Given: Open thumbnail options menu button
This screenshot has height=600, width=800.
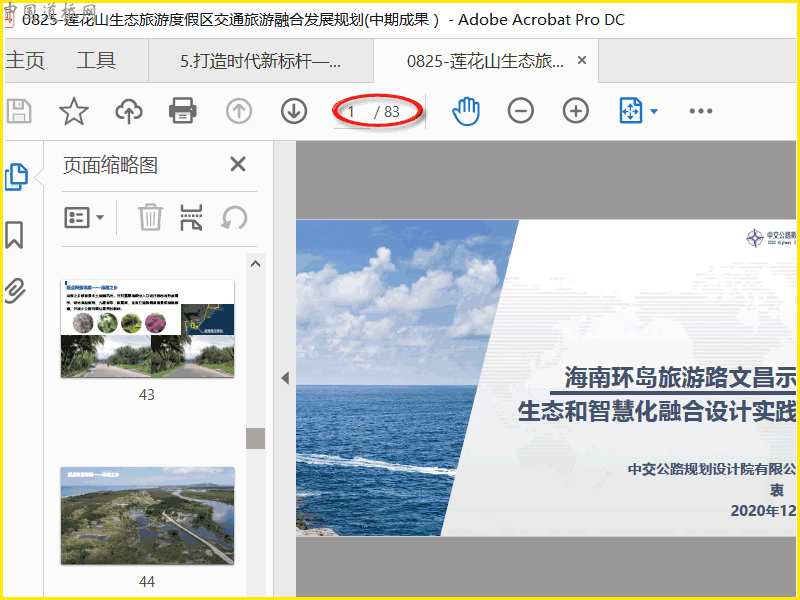Looking at the screenshot, I should coord(84,218).
